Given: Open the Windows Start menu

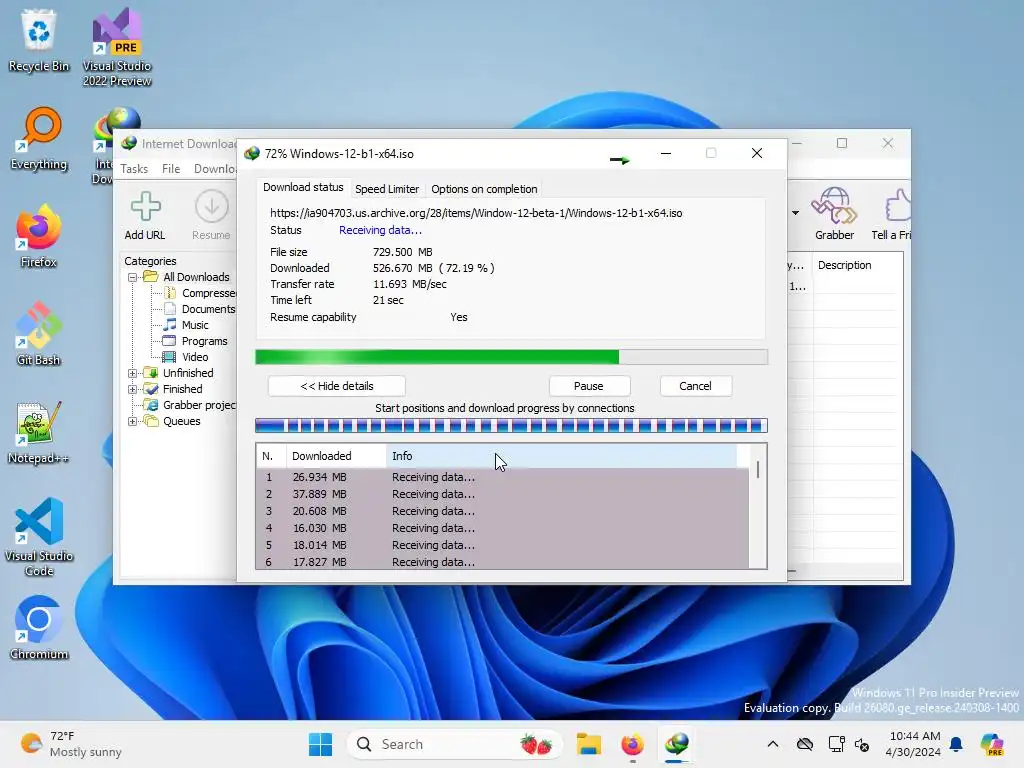Looking at the screenshot, I should (320, 744).
